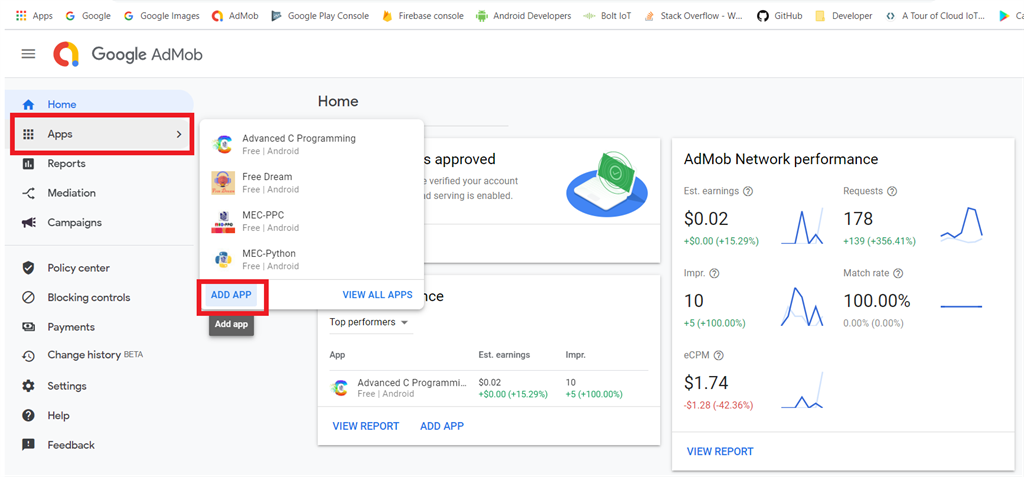
Task: Open the GitHub bookmark
Action: coord(780,16)
